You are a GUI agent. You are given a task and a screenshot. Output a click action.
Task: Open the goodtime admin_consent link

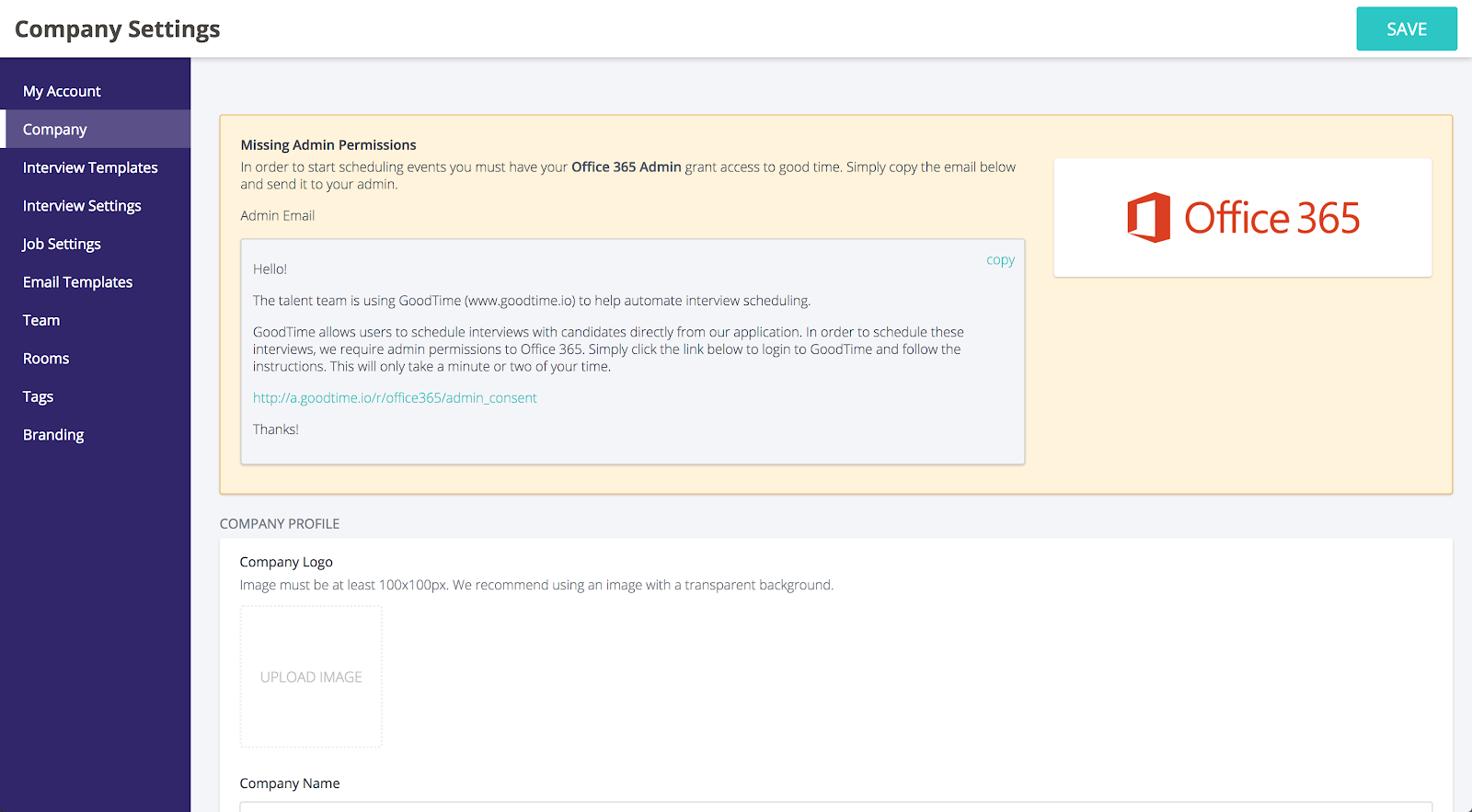(x=395, y=398)
